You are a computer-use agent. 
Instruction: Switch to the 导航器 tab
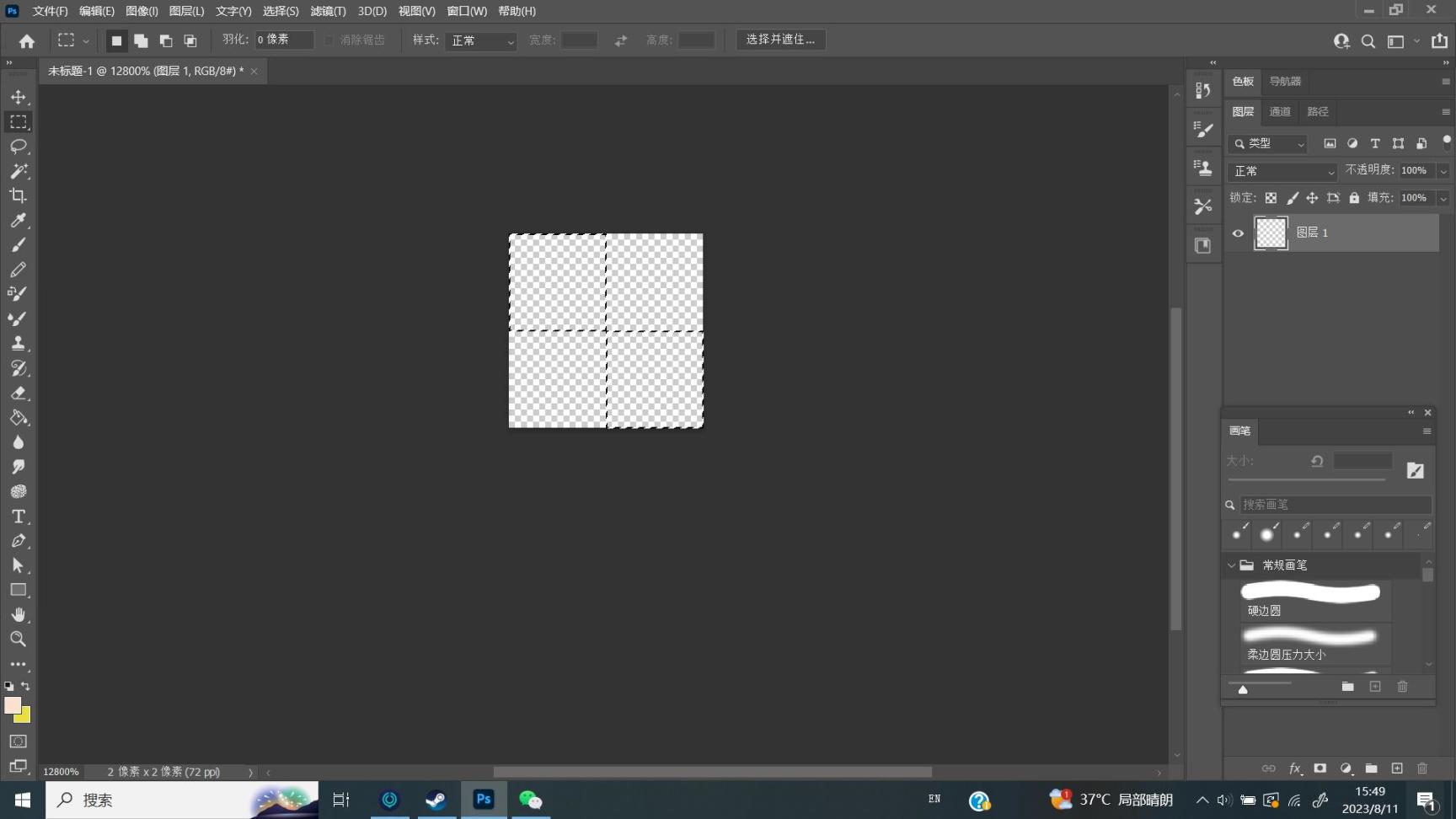coord(1285,81)
